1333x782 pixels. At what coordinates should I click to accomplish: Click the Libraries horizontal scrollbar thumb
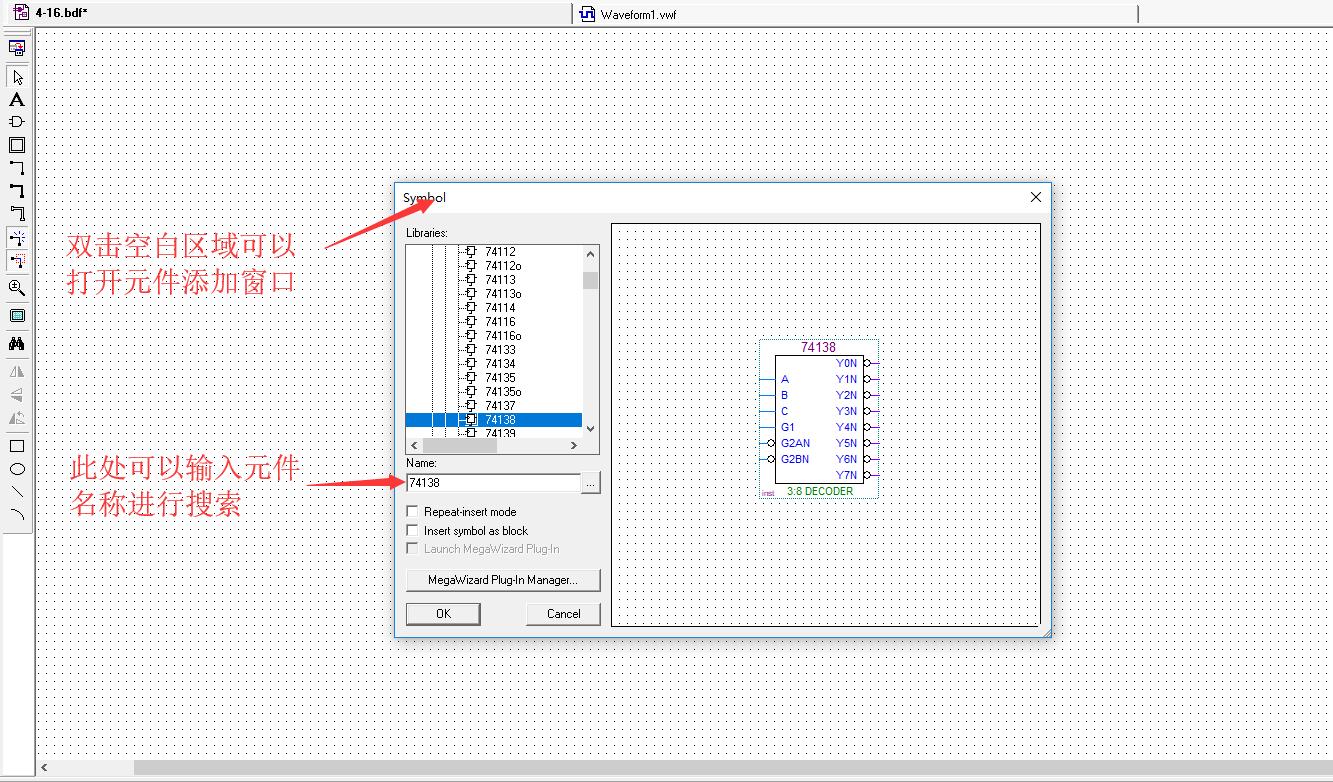point(459,445)
